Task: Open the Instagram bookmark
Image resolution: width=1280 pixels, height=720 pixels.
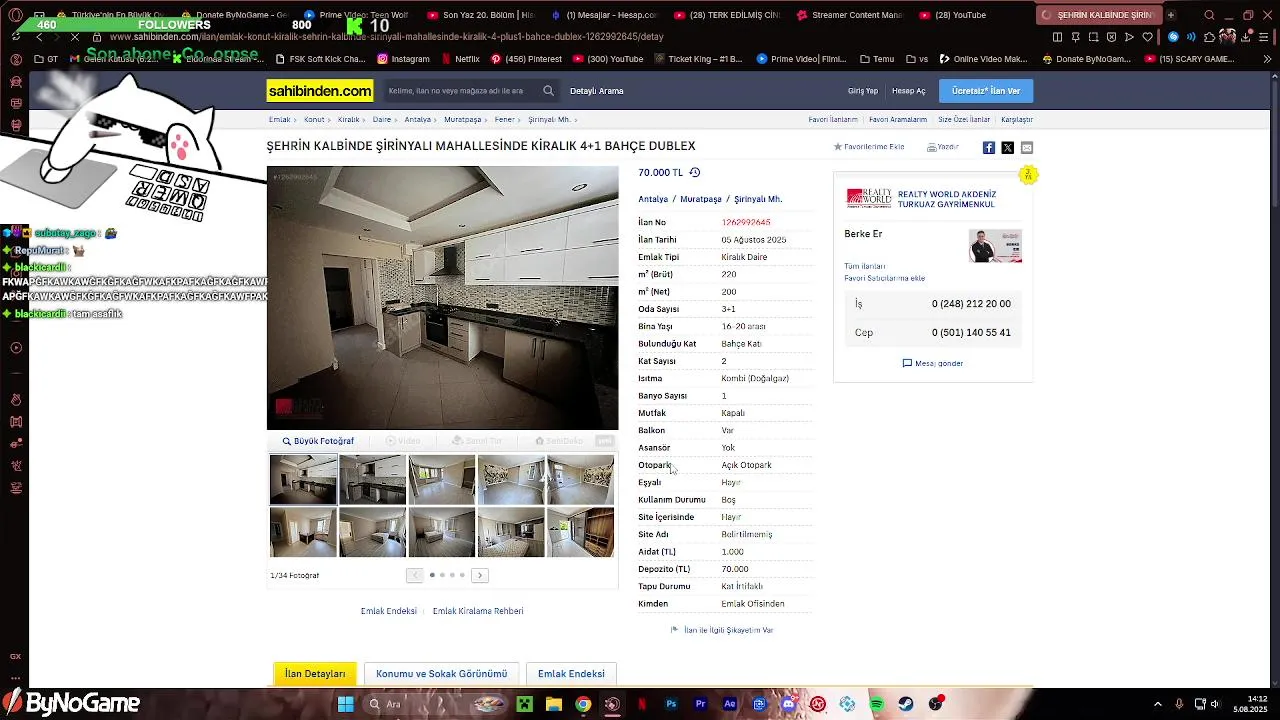Action: click(403, 59)
